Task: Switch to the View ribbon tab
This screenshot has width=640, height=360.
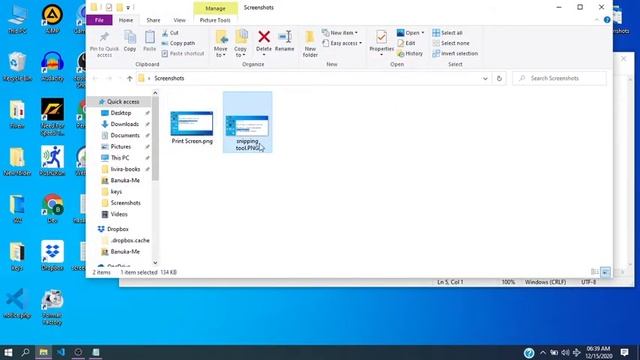Action: pos(179,20)
